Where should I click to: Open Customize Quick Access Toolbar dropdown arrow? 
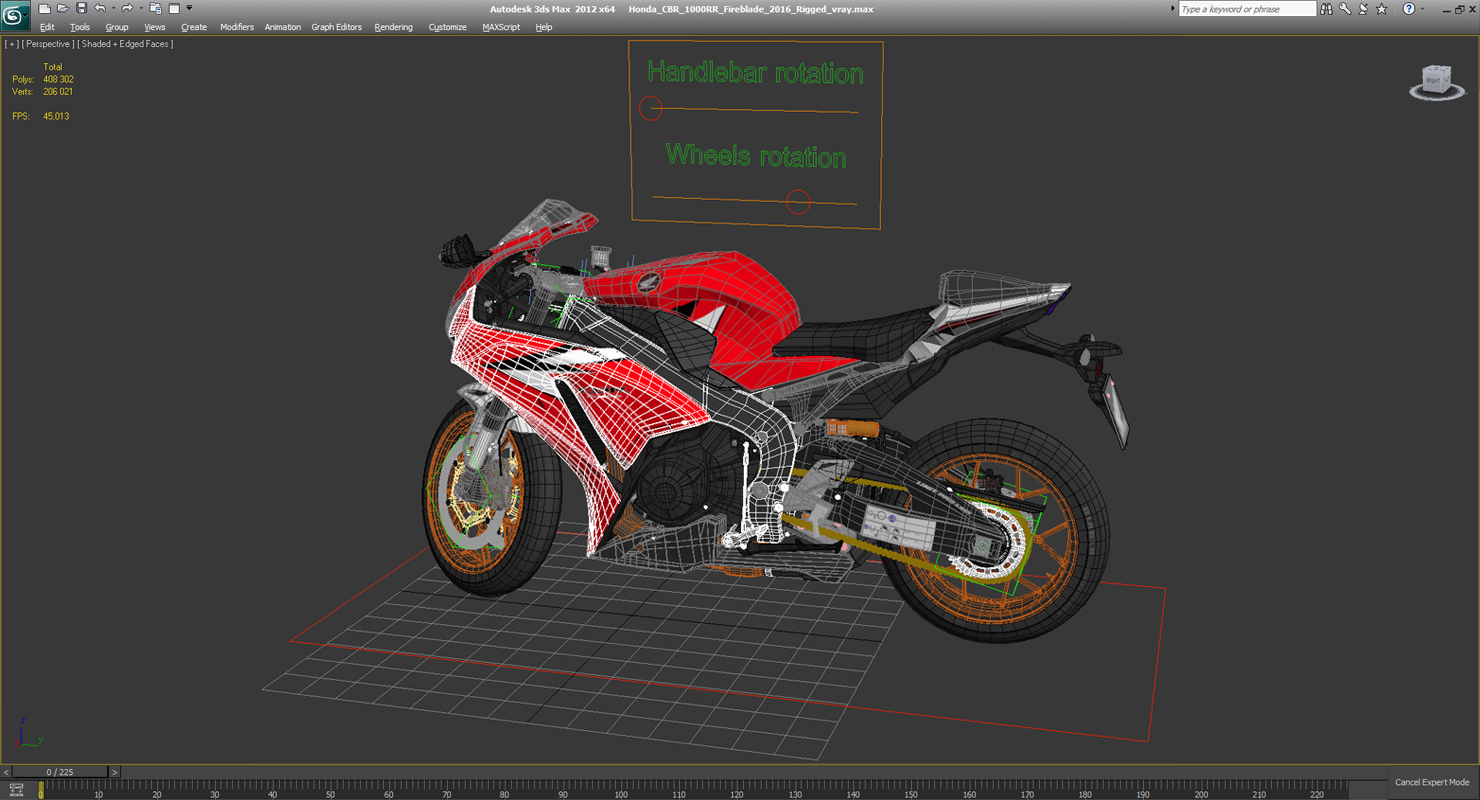pos(189,9)
